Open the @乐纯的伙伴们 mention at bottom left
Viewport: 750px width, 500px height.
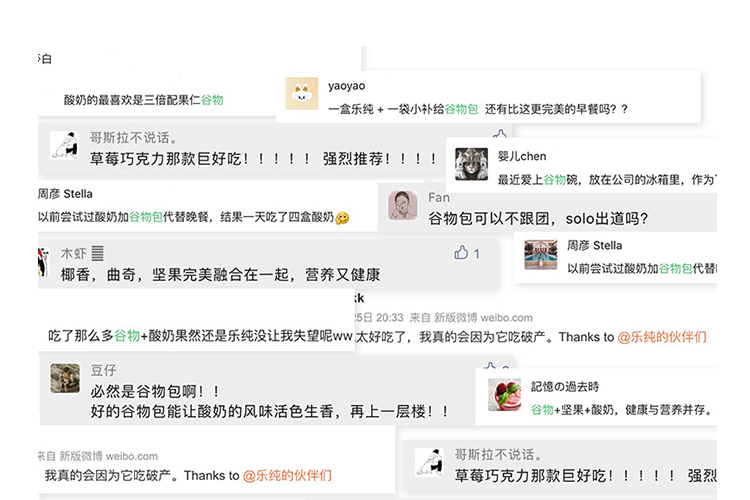(287, 476)
